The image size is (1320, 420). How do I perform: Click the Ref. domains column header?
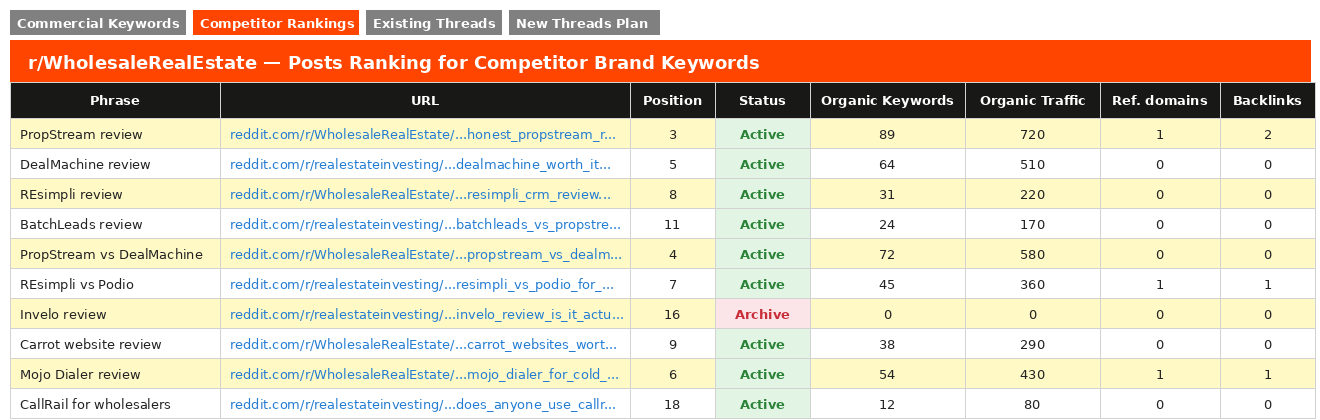click(x=1160, y=100)
